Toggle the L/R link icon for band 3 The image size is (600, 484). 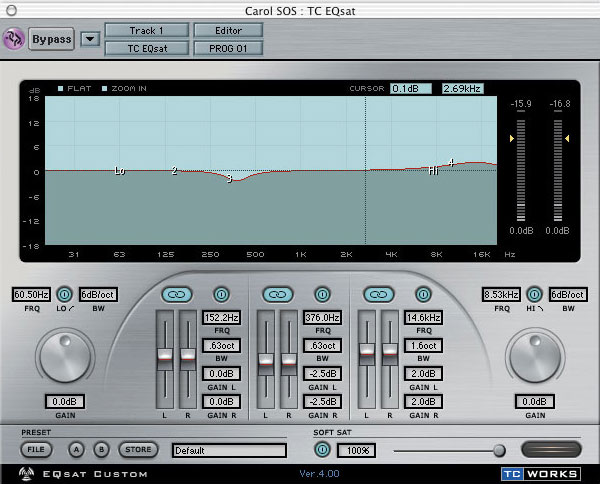(x=278, y=294)
